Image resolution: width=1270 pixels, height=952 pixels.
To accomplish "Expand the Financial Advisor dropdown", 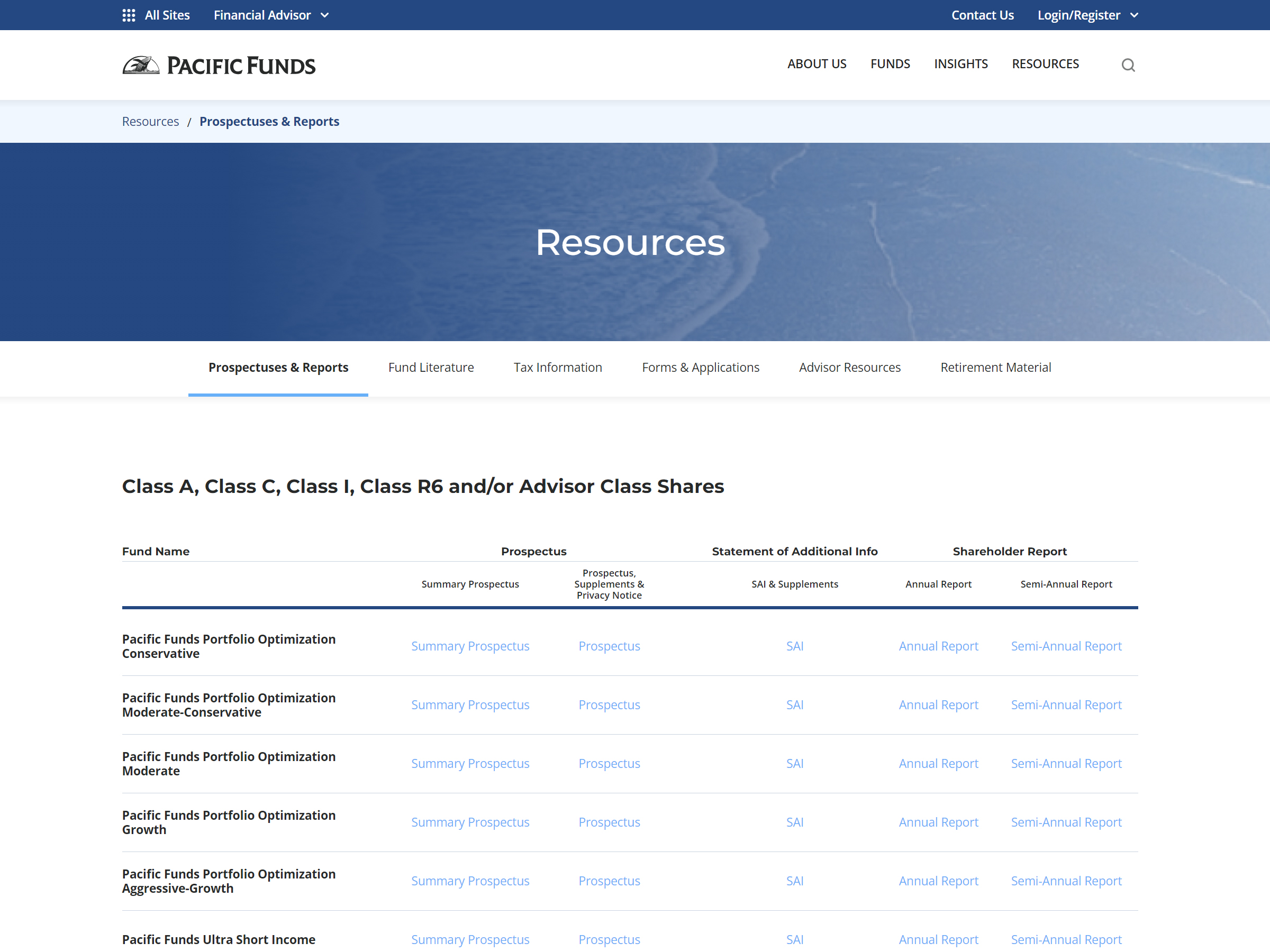I will coord(271,15).
